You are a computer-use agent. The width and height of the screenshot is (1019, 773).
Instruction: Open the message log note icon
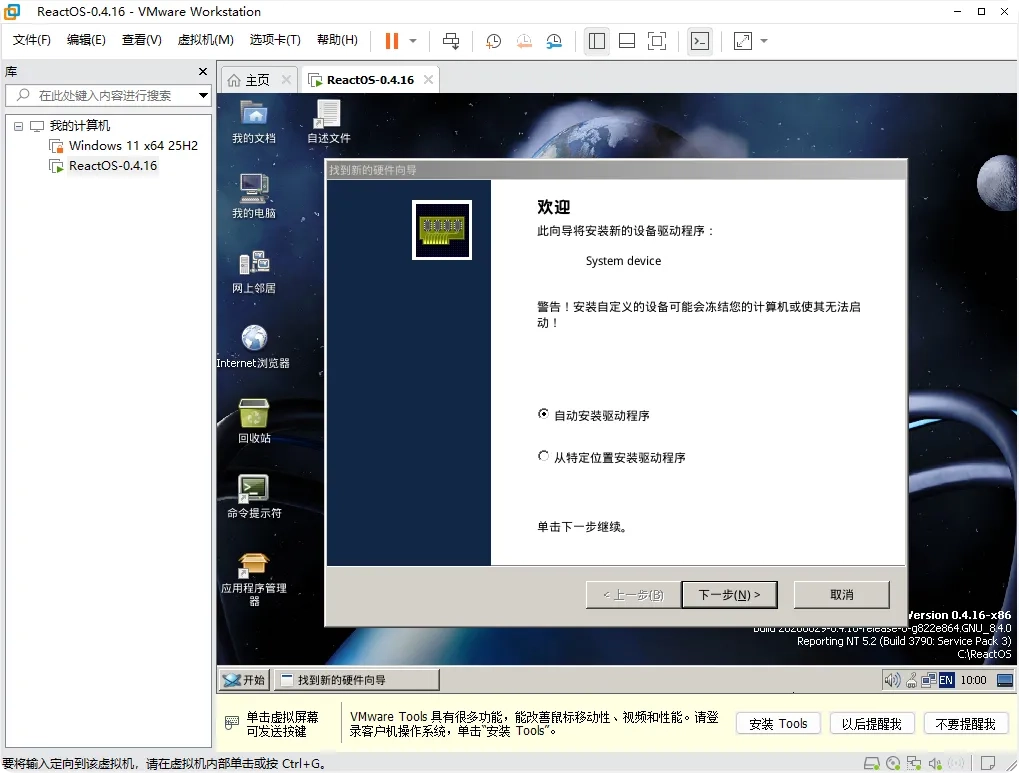(988, 763)
